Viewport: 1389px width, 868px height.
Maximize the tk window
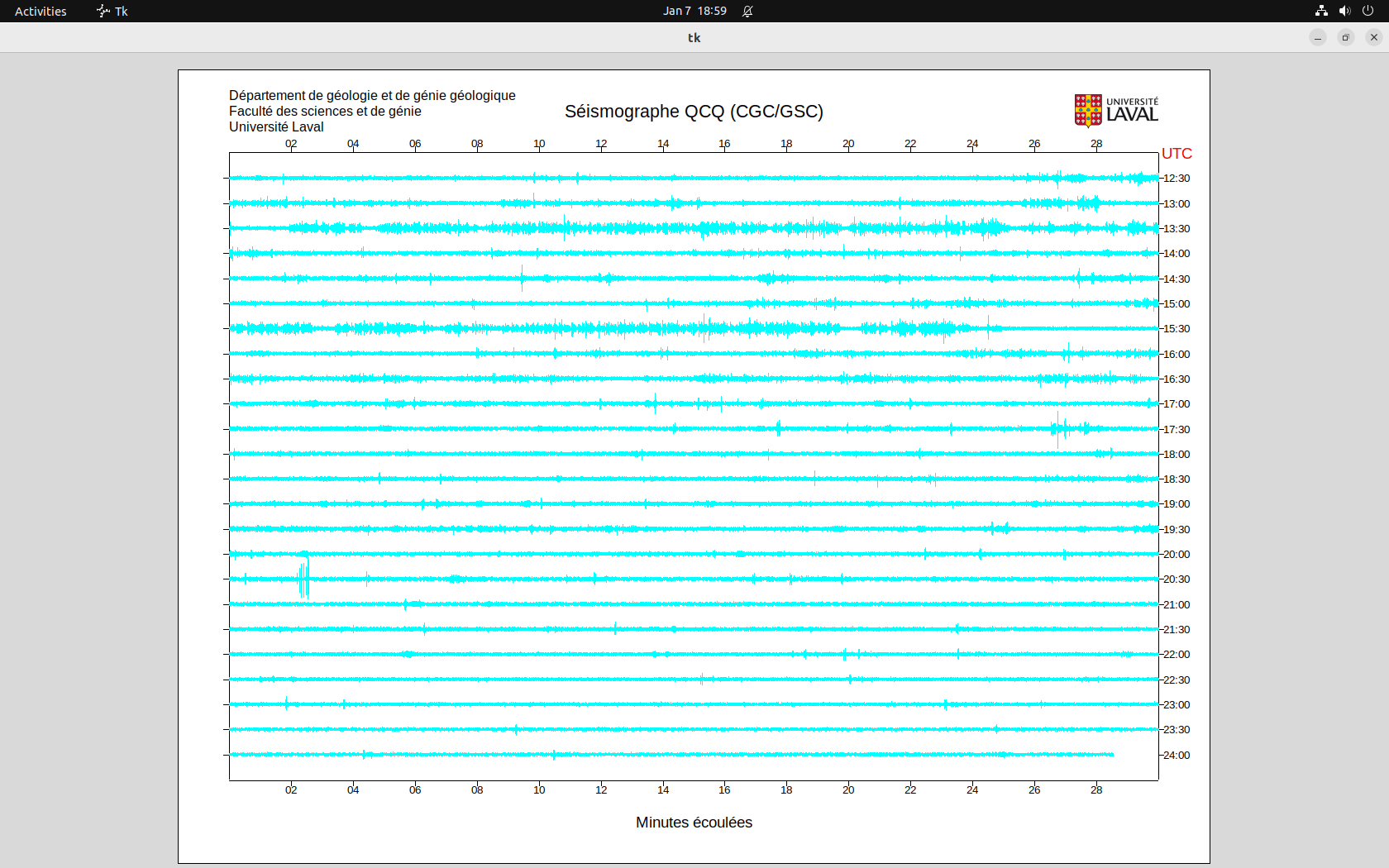(x=1346, y=37)
